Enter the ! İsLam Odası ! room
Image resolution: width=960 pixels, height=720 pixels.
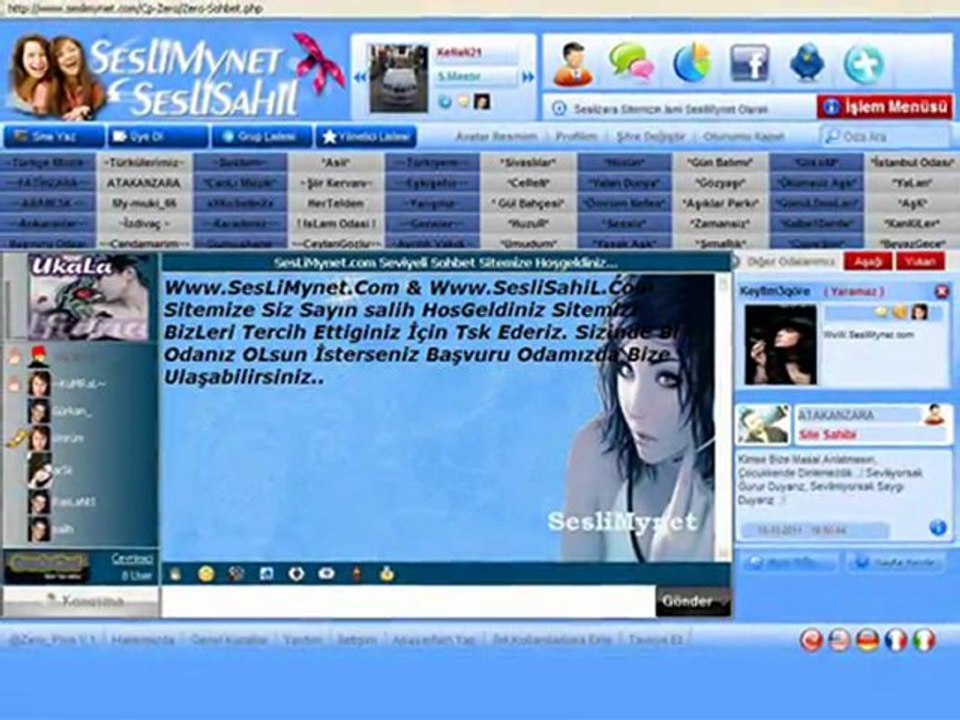336,223
